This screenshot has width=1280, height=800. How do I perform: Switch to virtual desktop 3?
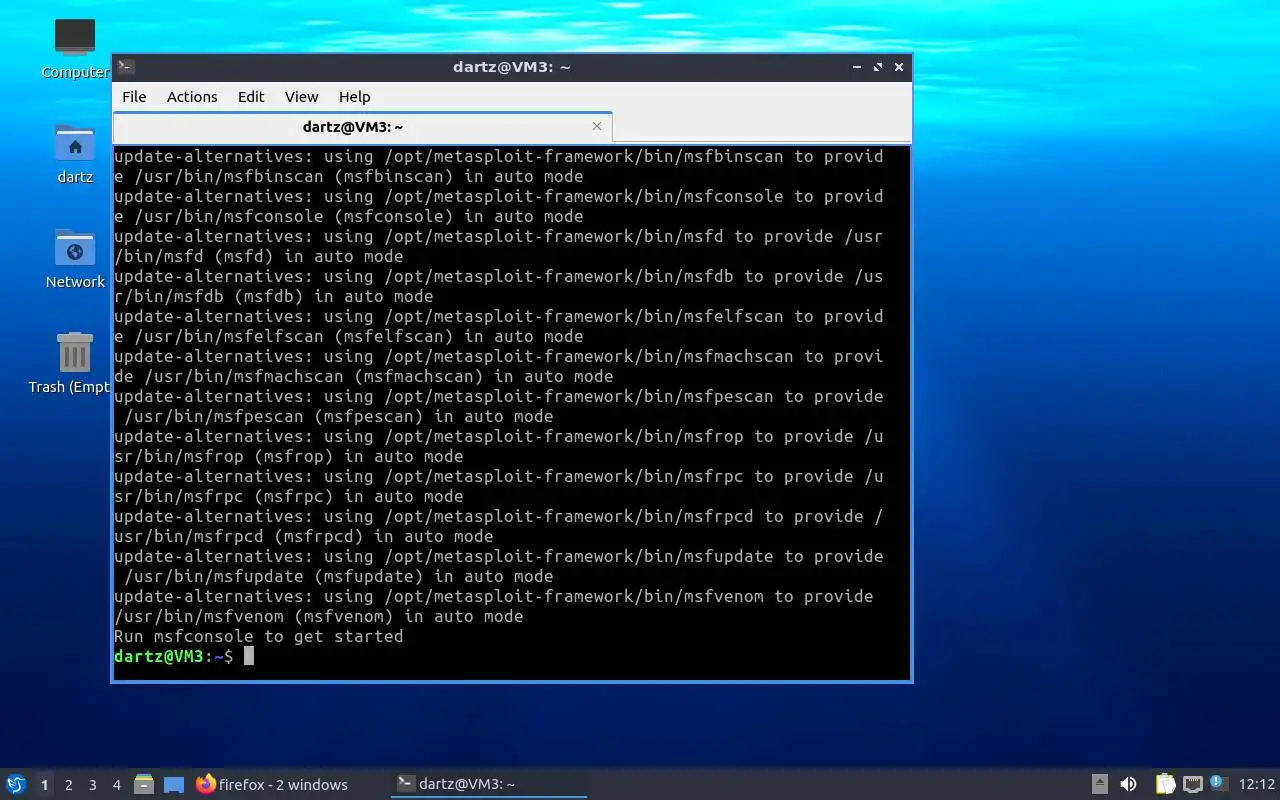pos(92,785)
